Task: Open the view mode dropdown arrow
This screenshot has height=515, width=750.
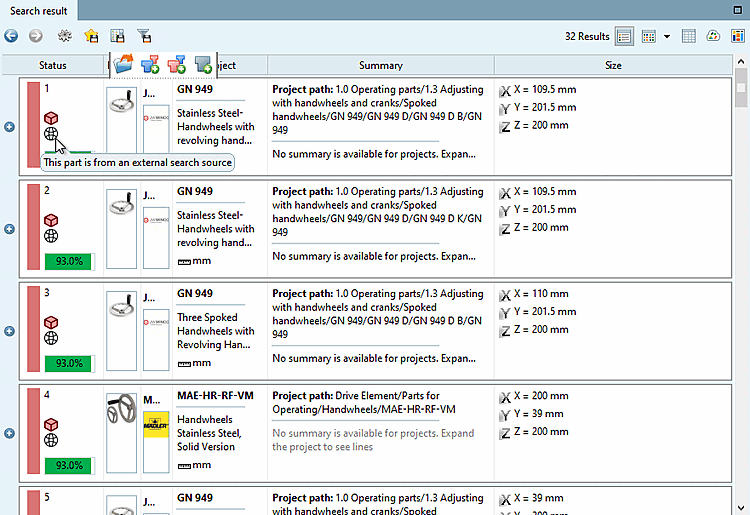Action: pos(667,36)
